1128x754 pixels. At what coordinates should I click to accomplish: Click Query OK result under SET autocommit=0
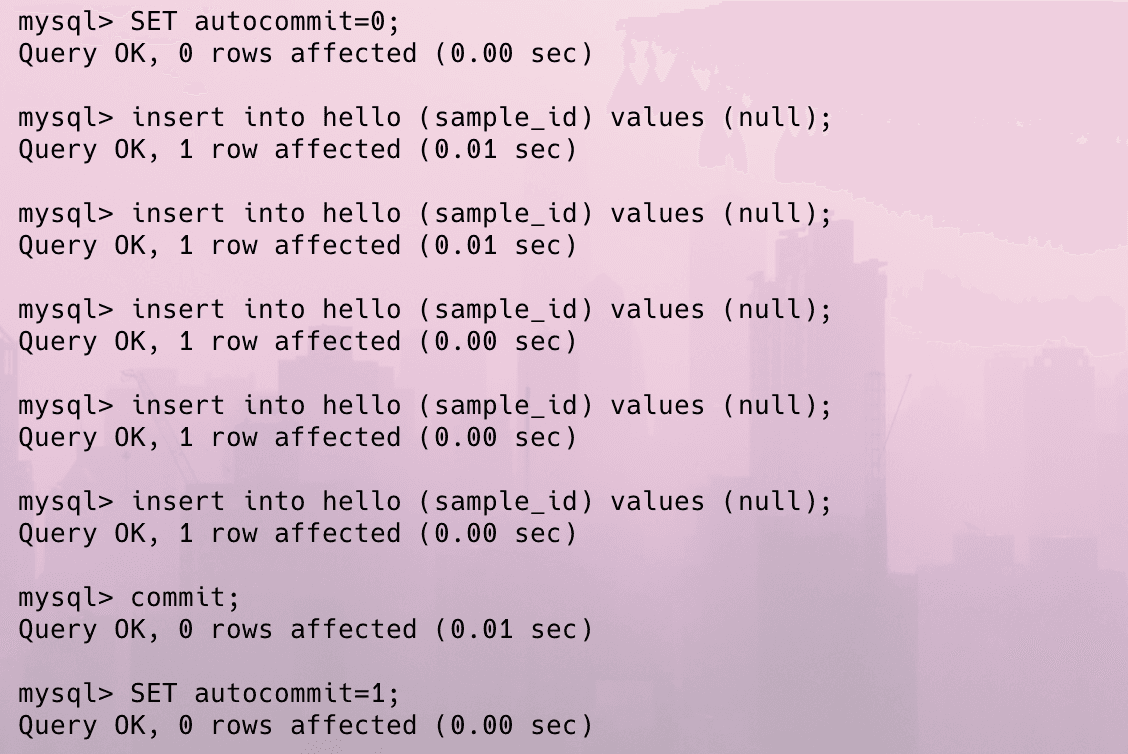coord(305,54)
